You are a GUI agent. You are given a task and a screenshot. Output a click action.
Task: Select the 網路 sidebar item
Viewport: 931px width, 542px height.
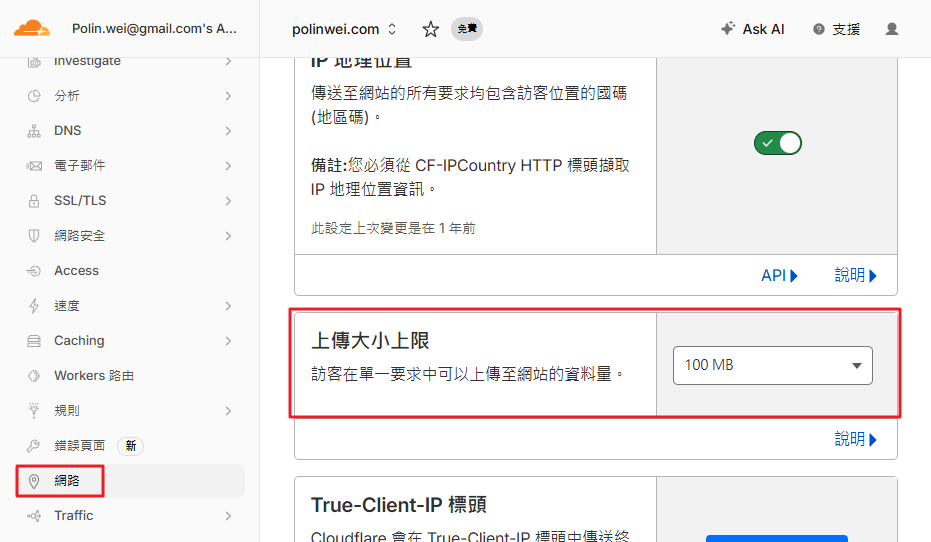[131, 481]
